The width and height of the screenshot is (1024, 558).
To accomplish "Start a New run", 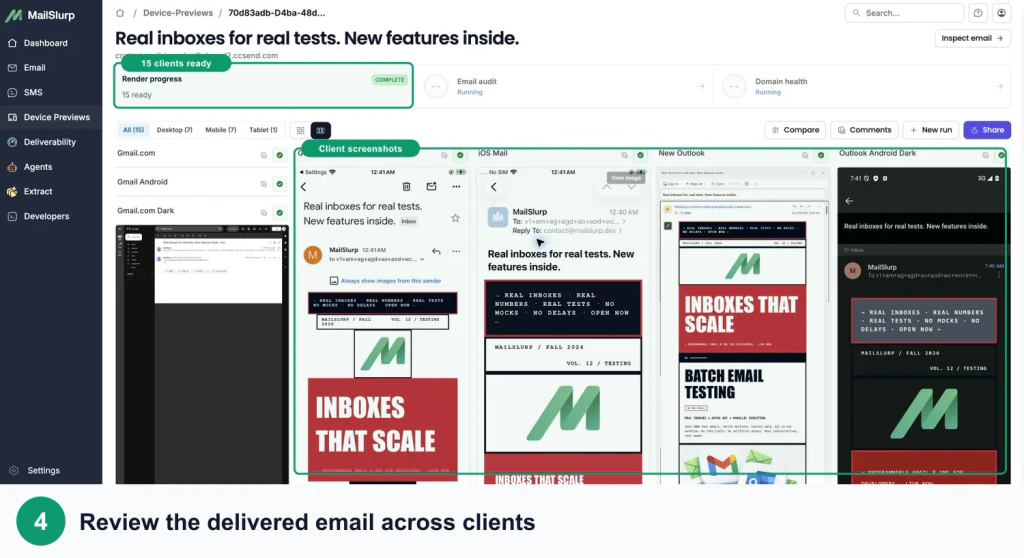I will pyautogui.click(x=931, y=131).
